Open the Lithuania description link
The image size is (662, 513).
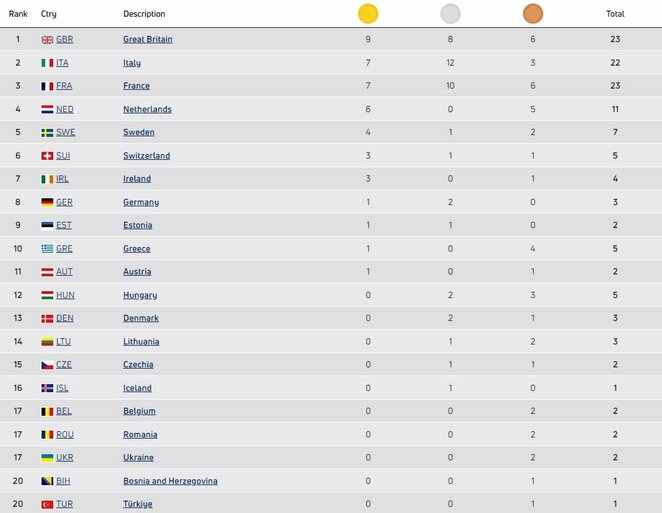[x=141, y=341]
